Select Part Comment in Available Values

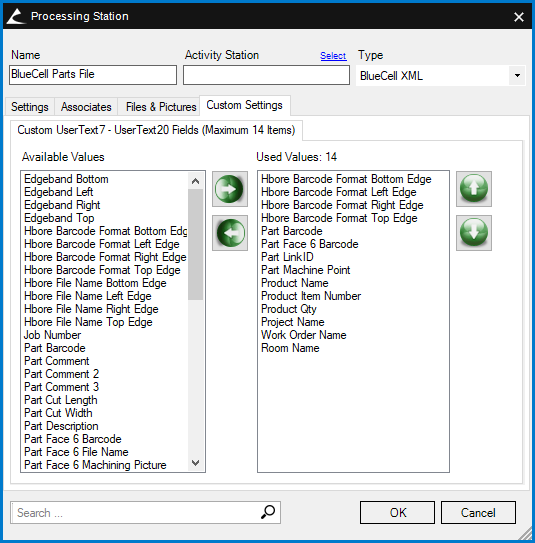click(x=56, y=361)
